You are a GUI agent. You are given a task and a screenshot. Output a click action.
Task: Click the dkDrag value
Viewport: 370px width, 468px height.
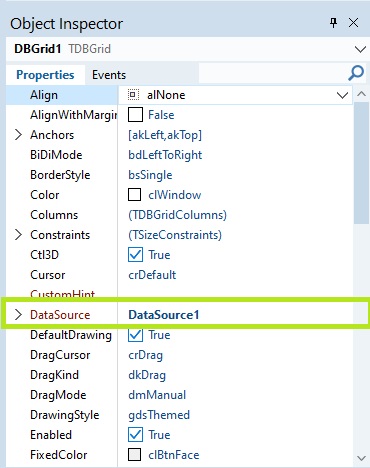click(147, 375)
